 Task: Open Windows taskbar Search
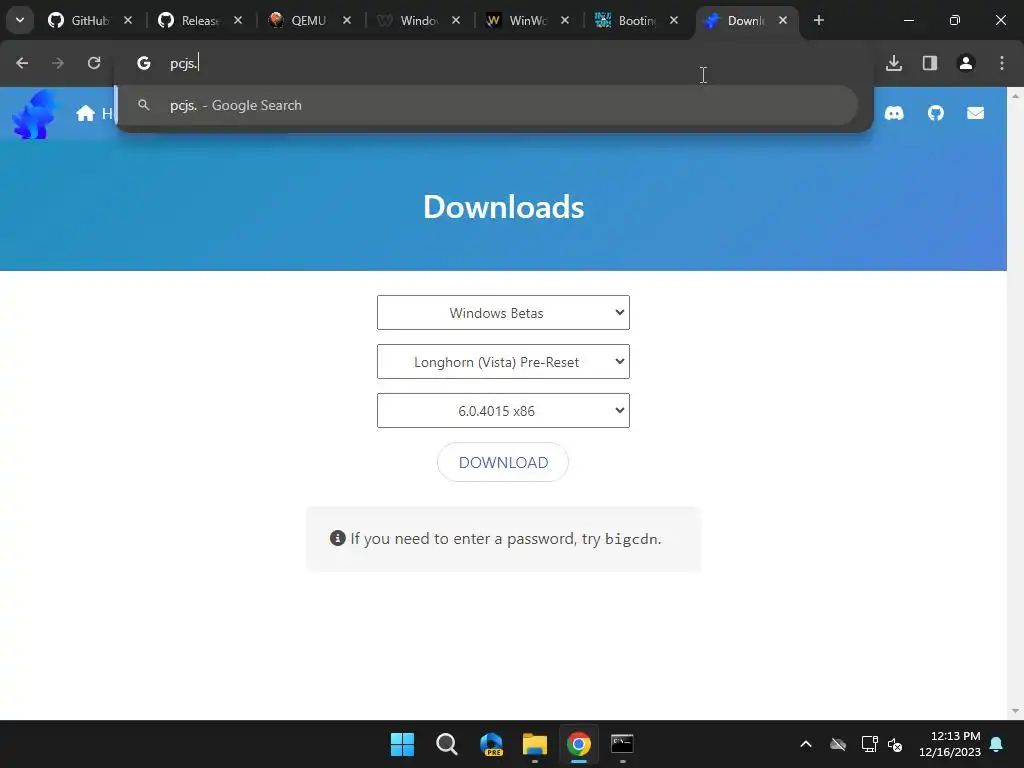[x=447, y=744]
